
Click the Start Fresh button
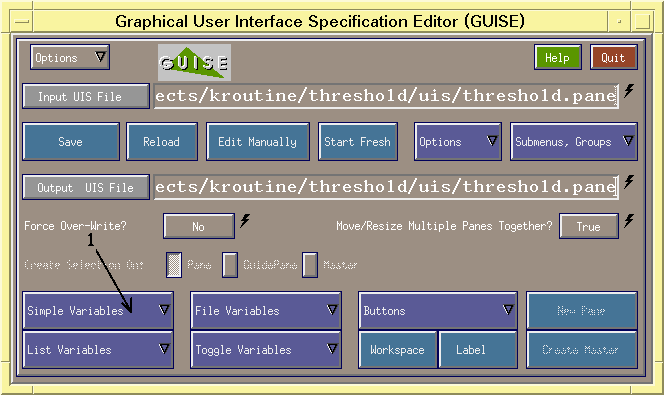(x=358, y=142)
